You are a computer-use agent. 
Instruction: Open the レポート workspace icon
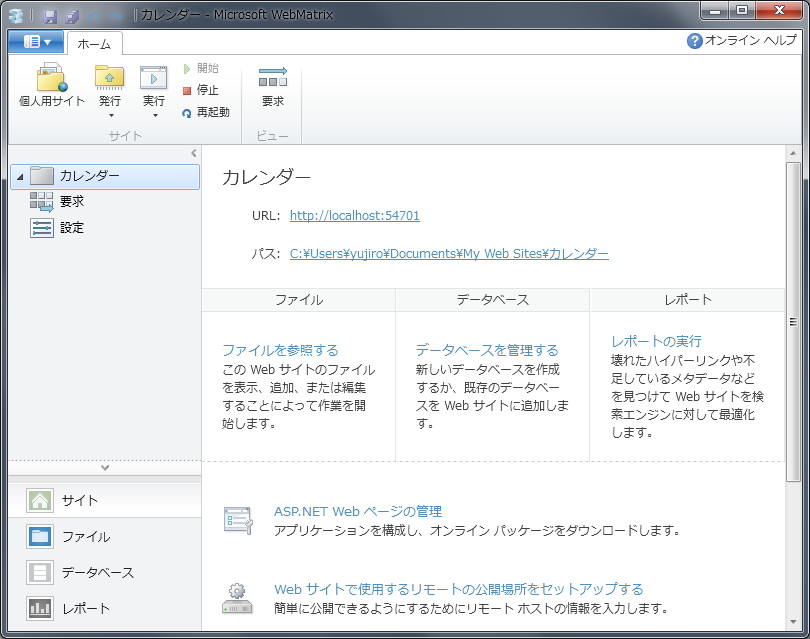click(x=40, y=607)
